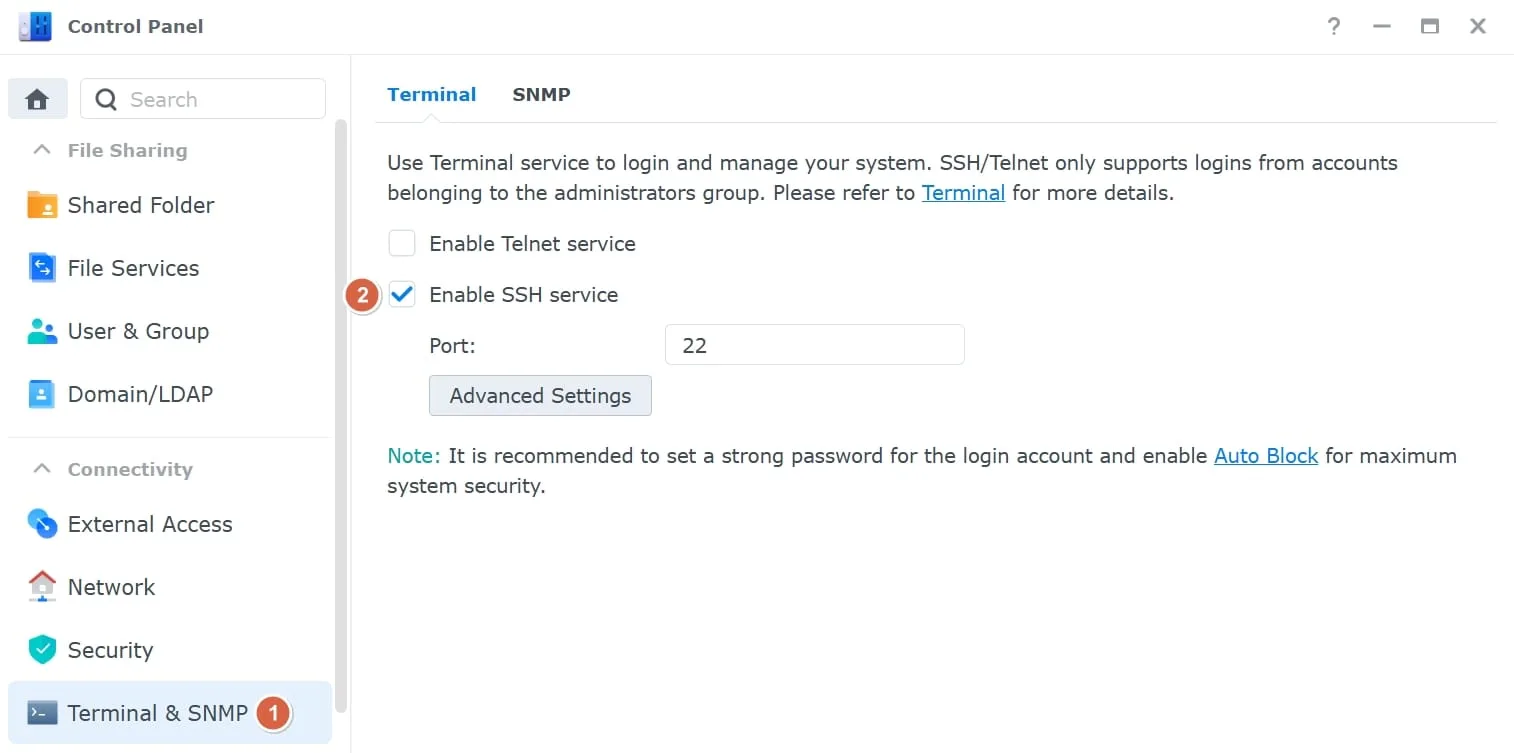Click the SSH Port field
The image size is (1514, 753).
(x=814, y=344)
